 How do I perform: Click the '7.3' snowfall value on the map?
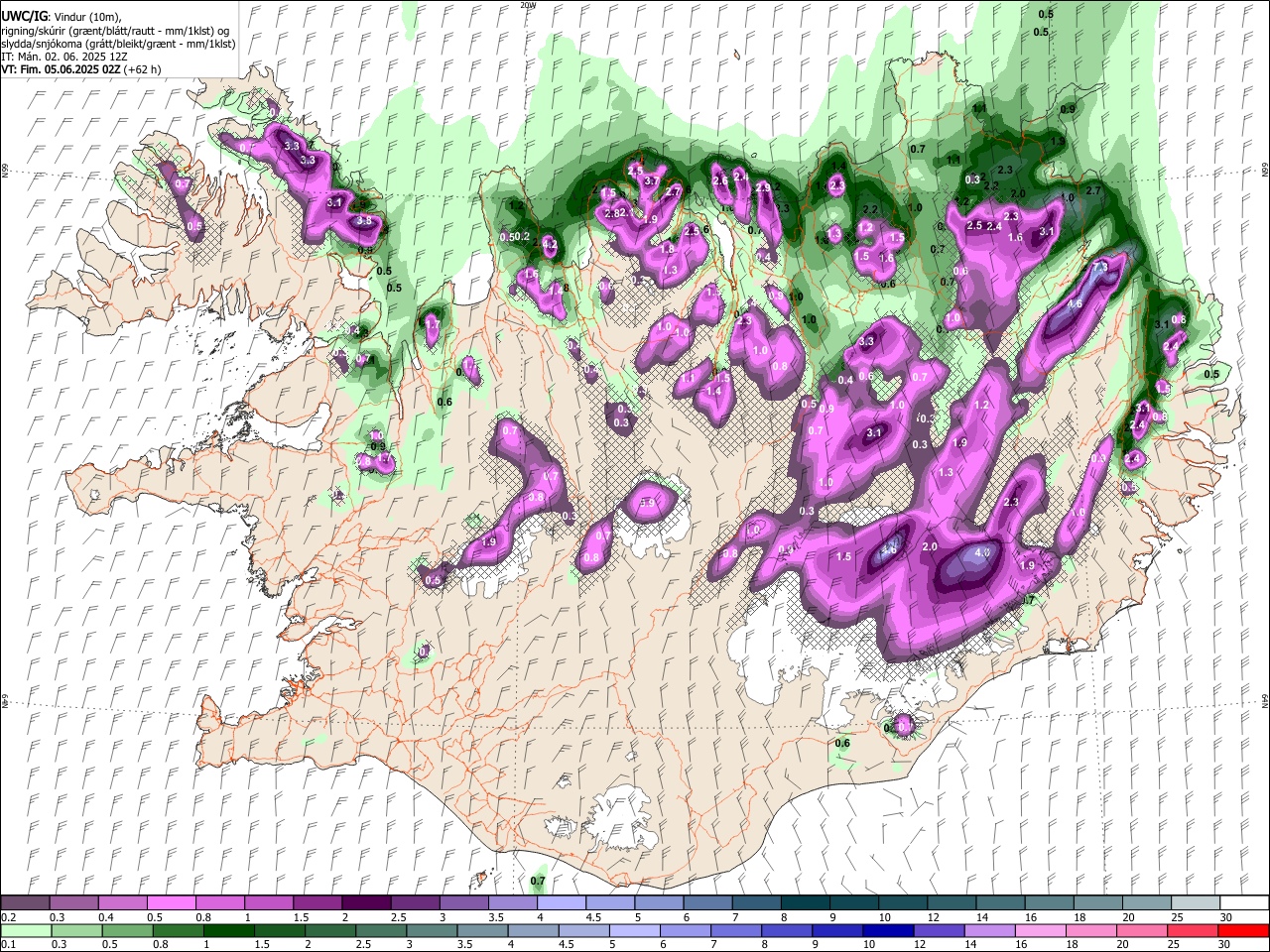coord(1100,268)
